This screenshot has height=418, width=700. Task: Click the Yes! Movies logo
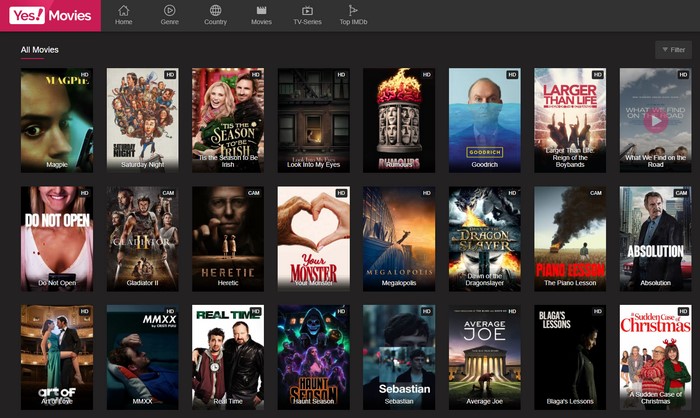(x=50, y=16)
